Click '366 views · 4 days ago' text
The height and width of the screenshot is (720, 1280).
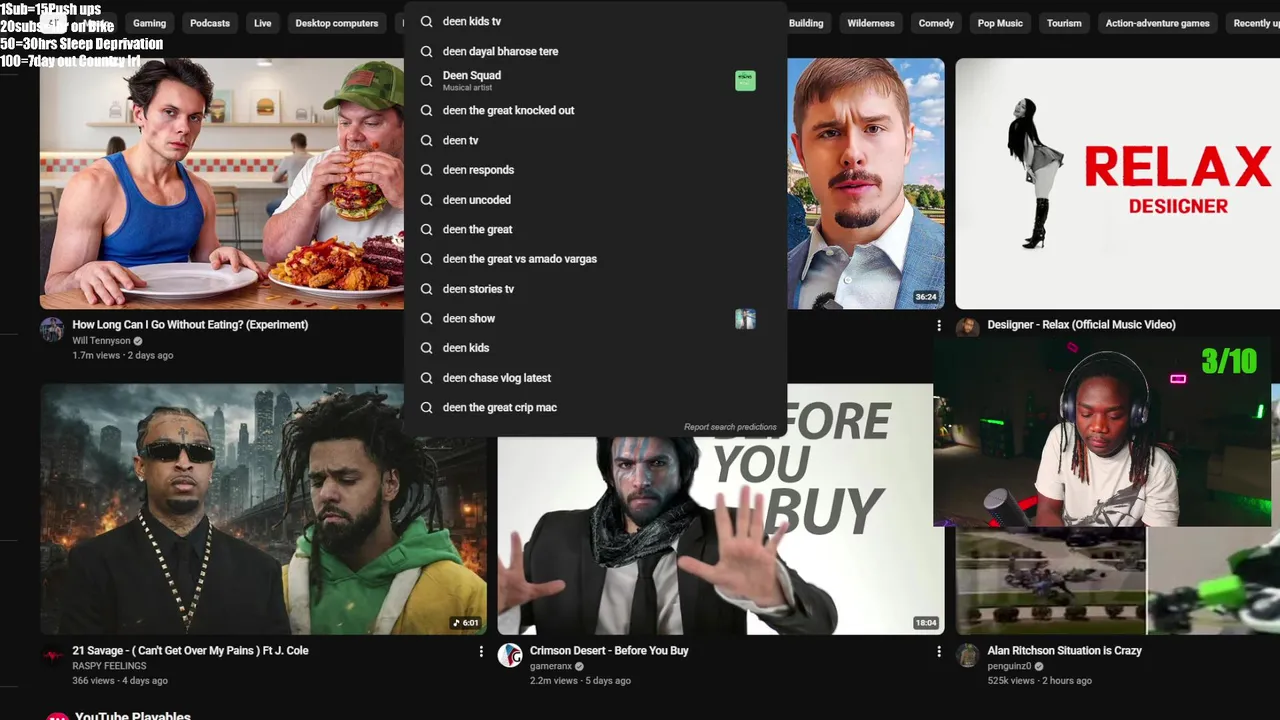coord(120,681)
